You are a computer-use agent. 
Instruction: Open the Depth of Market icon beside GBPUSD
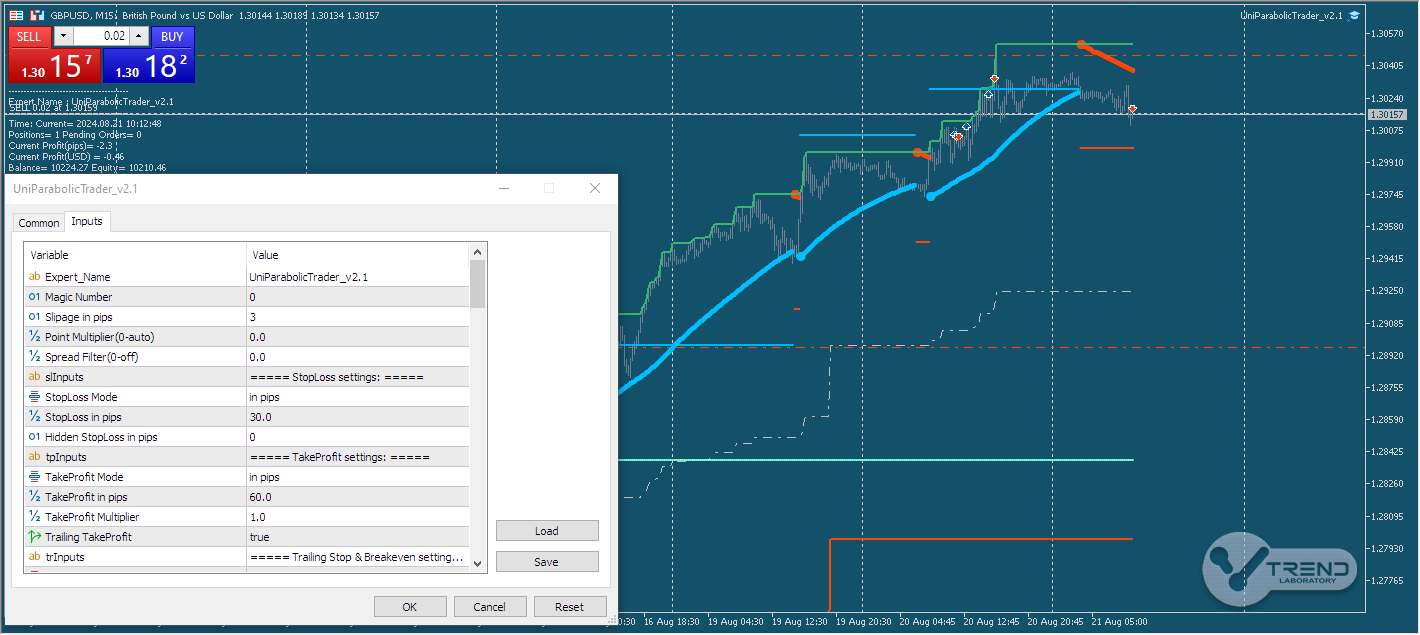click(15, 16)
